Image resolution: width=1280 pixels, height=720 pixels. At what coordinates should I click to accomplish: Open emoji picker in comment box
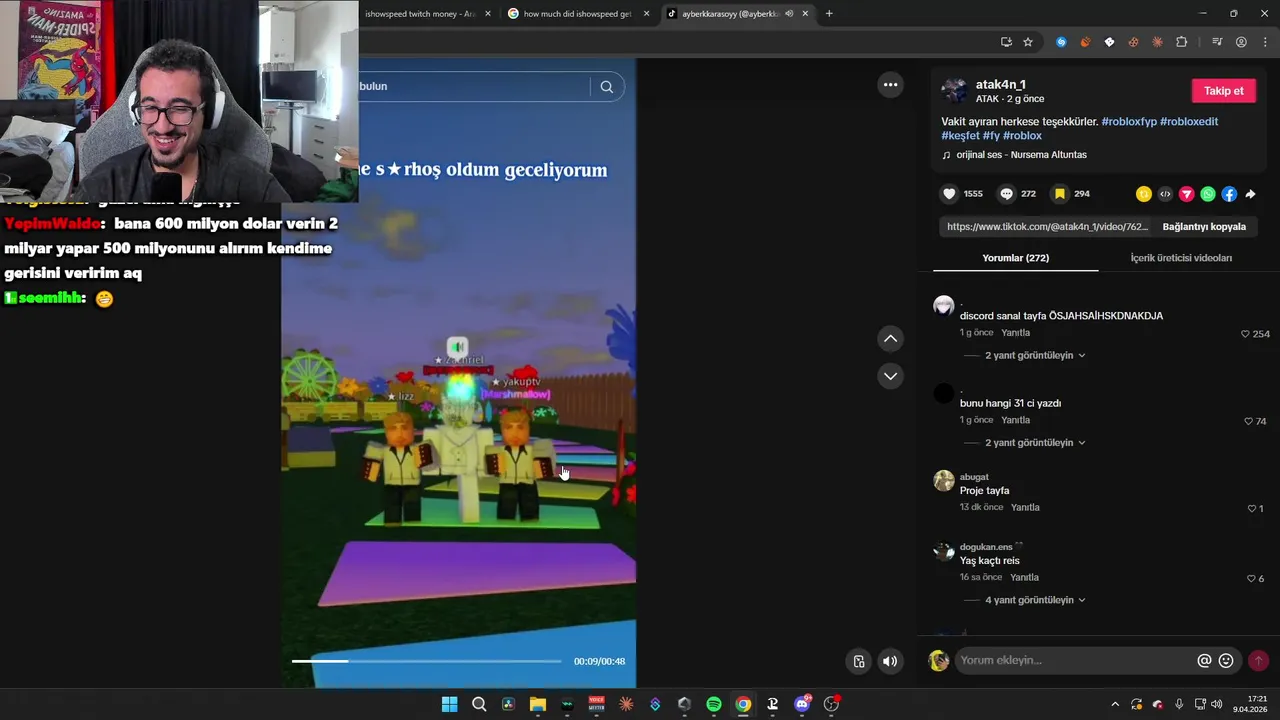(x=1226, y=661)
